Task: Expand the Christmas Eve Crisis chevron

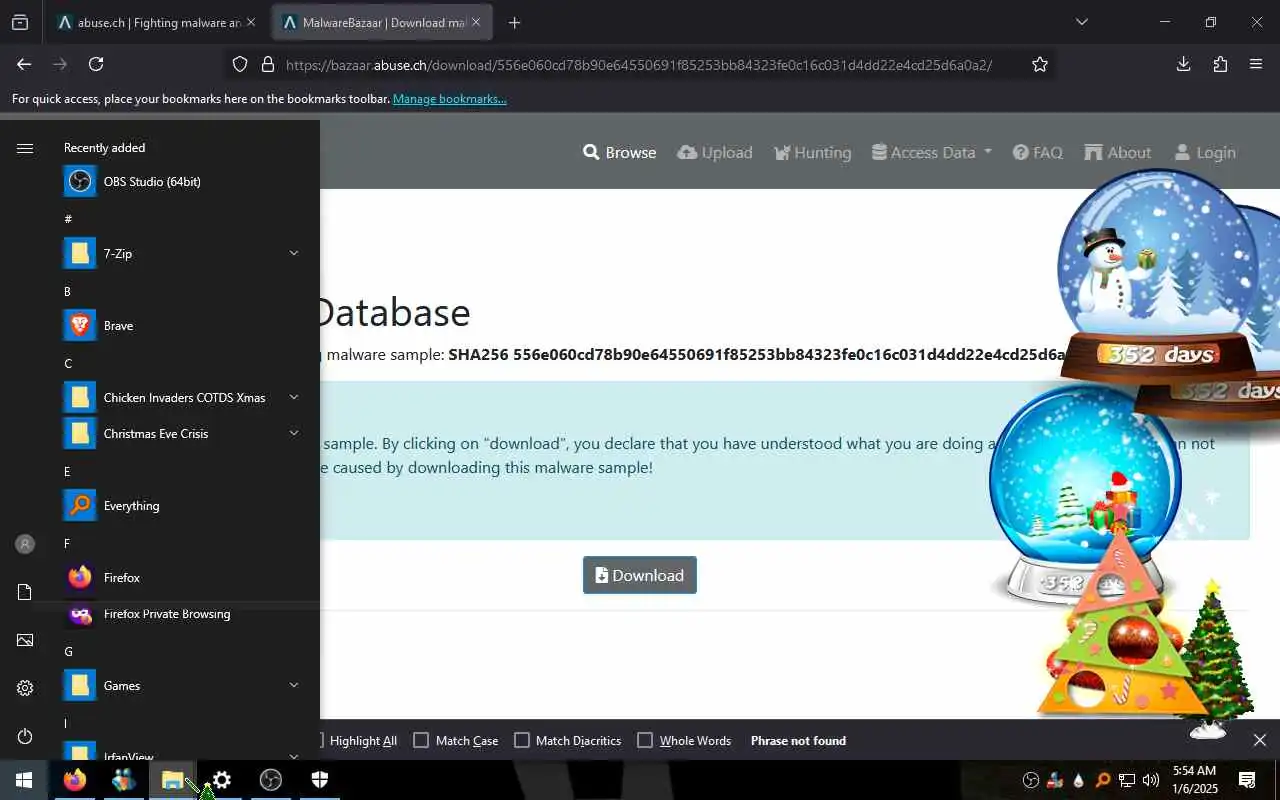Action: pyautogui.click(x=294, y=434)
